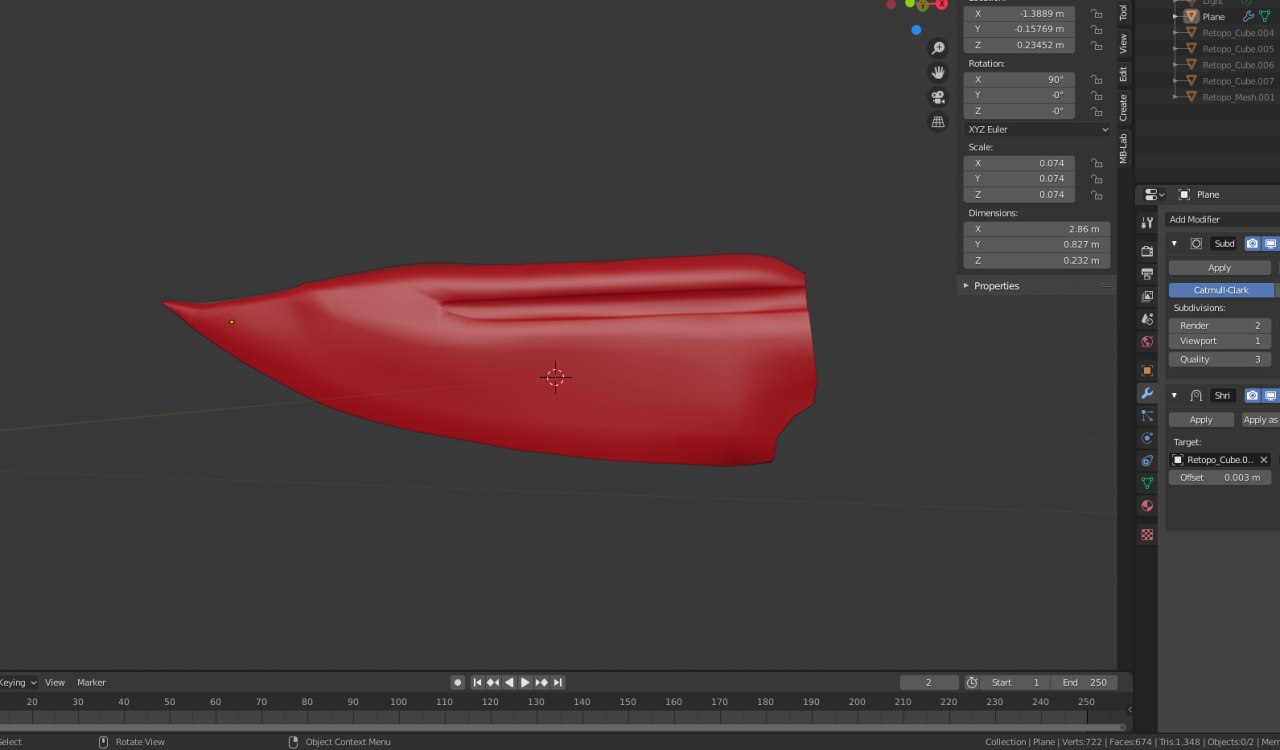Open the Keying dropdown in timeline

(18, 683)
